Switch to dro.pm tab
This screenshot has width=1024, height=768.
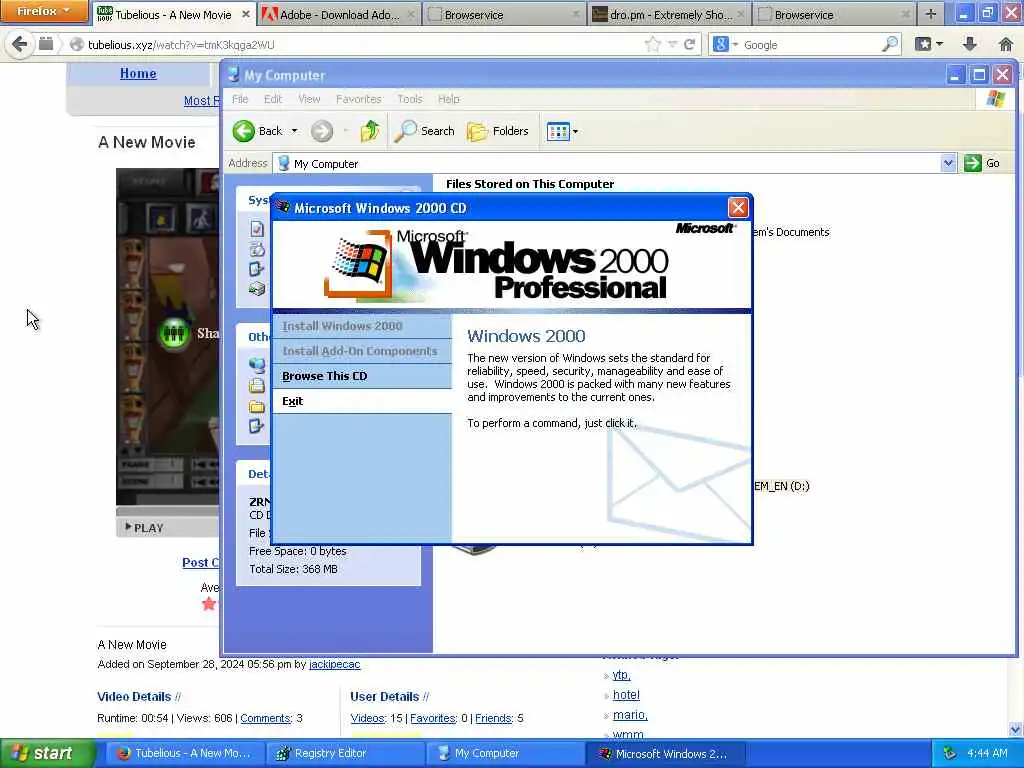point(669,14)
